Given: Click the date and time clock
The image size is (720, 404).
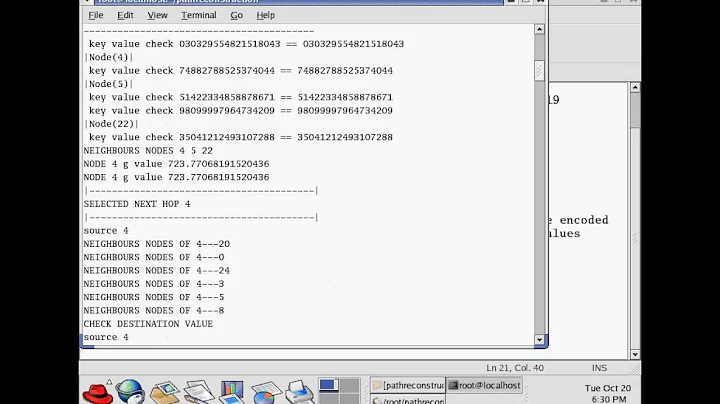Looking at the screenshot, I should click(x=608, y=393).
